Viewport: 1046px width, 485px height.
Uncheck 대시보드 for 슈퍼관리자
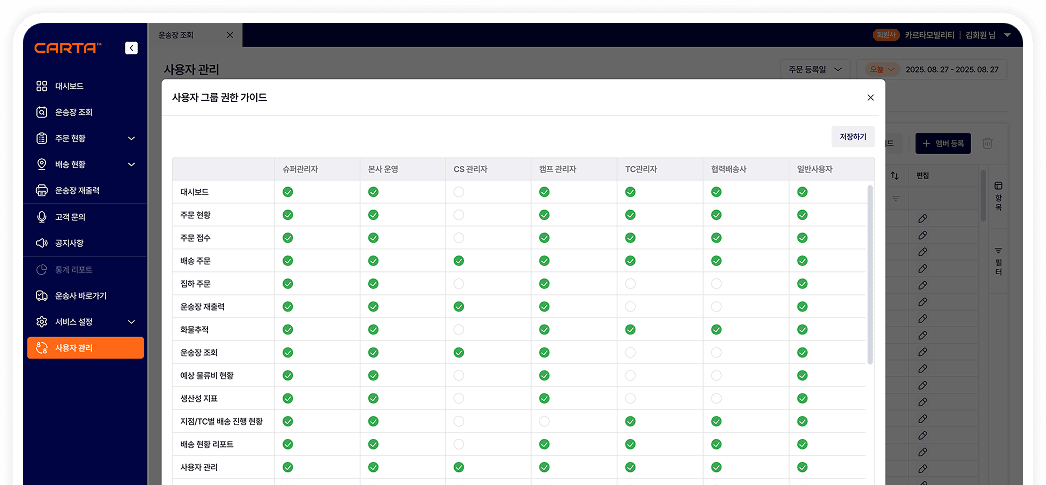coord(288,192)
